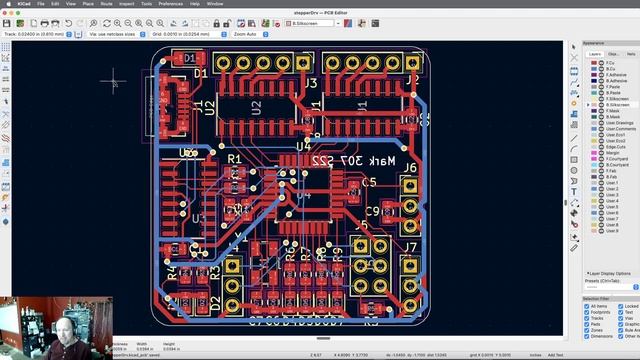
Task: Open the Track width dropdown
Action: coord(69,34)
